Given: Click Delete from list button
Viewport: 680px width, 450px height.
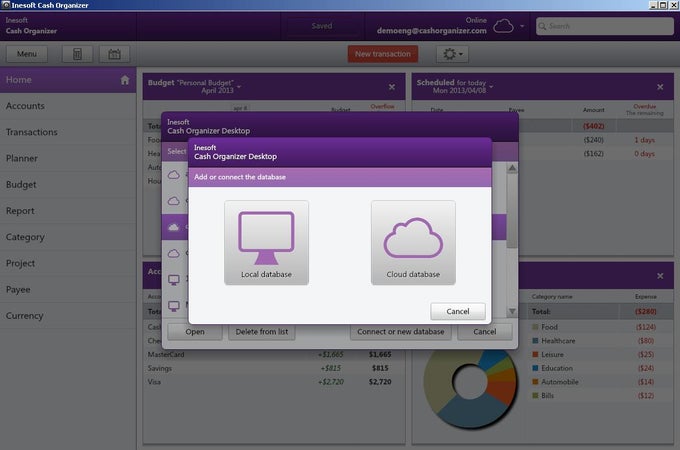Looking at the screenshot, I should pos(262,332).
